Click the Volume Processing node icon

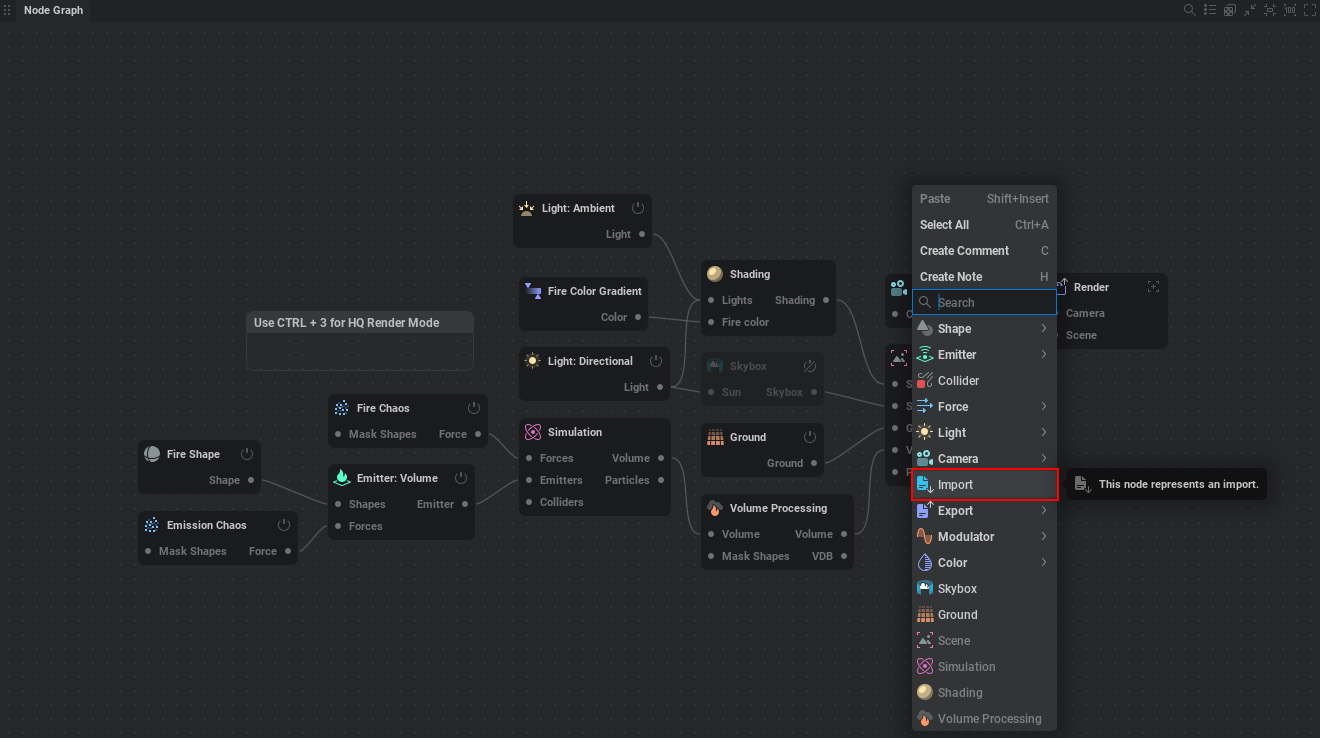715,508
